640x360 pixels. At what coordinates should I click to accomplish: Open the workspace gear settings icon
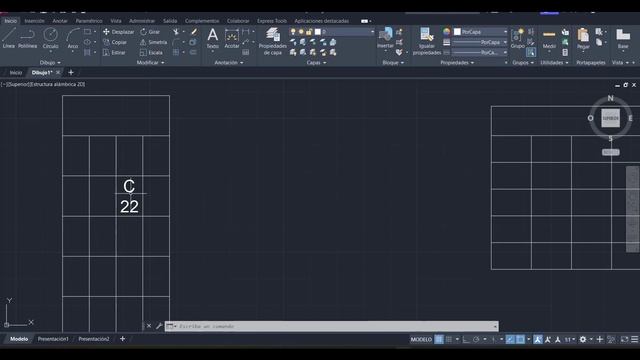click(x=583, y=340)
